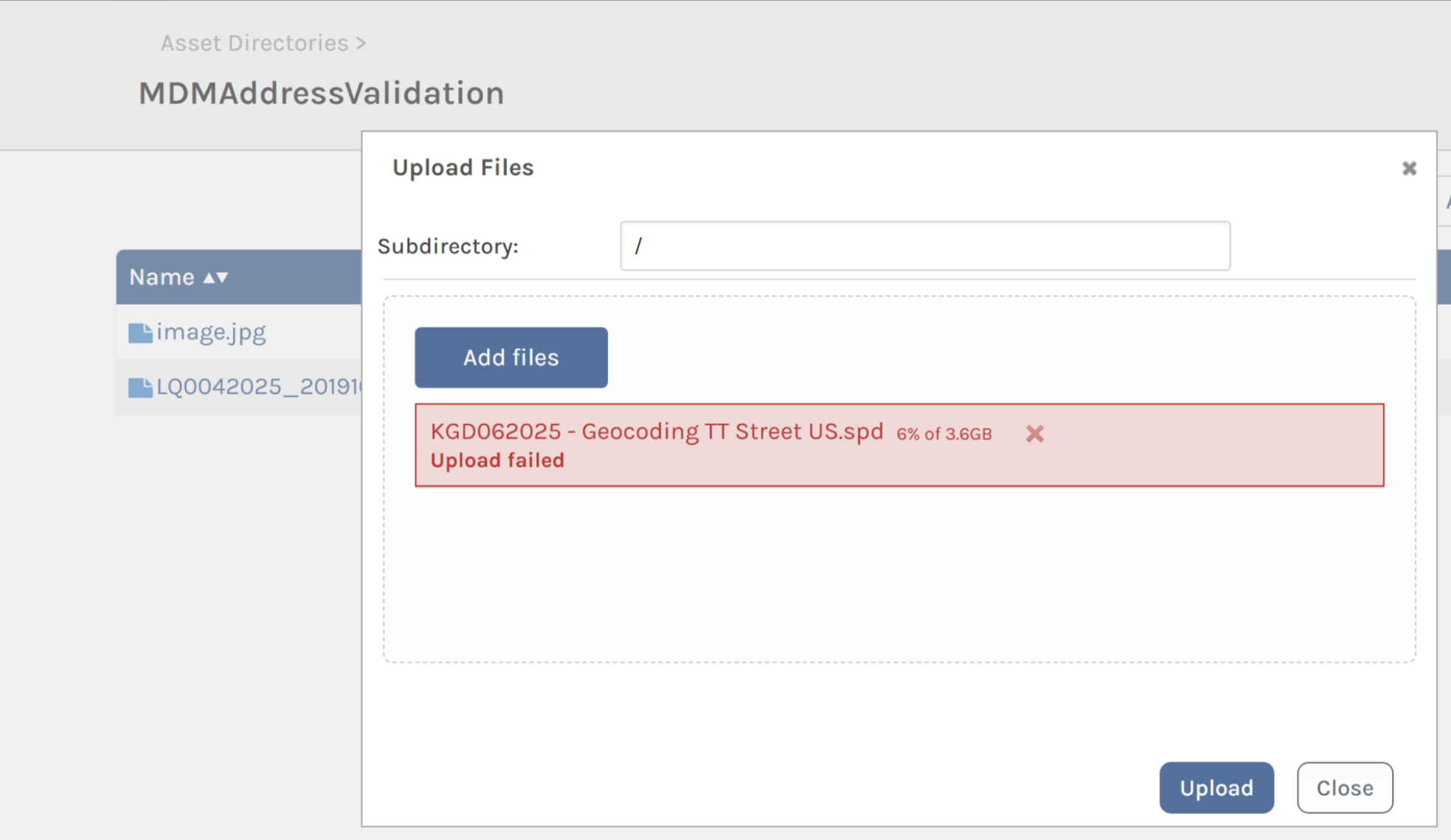Click the file icon beside image.jpg

click(140, 333)
